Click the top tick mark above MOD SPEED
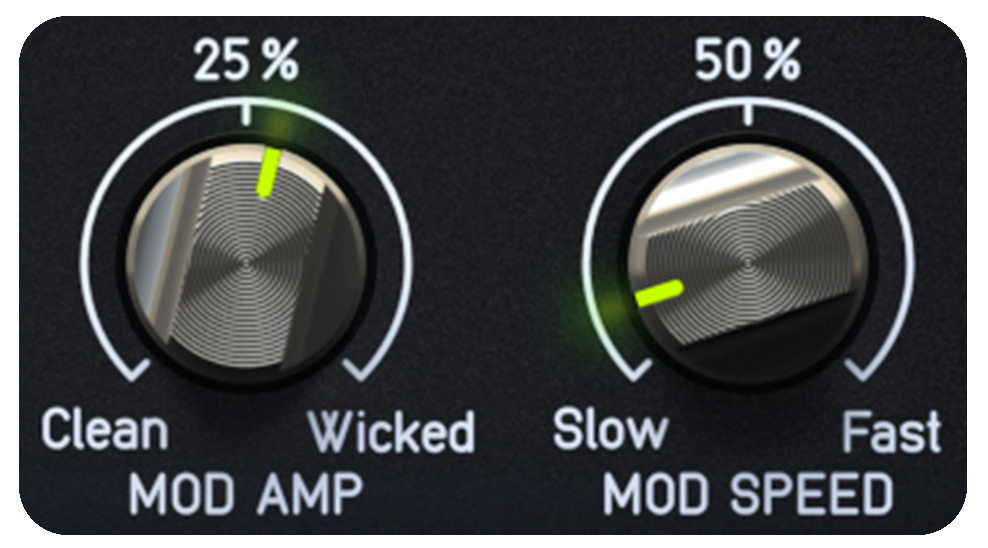 [747, 111]
